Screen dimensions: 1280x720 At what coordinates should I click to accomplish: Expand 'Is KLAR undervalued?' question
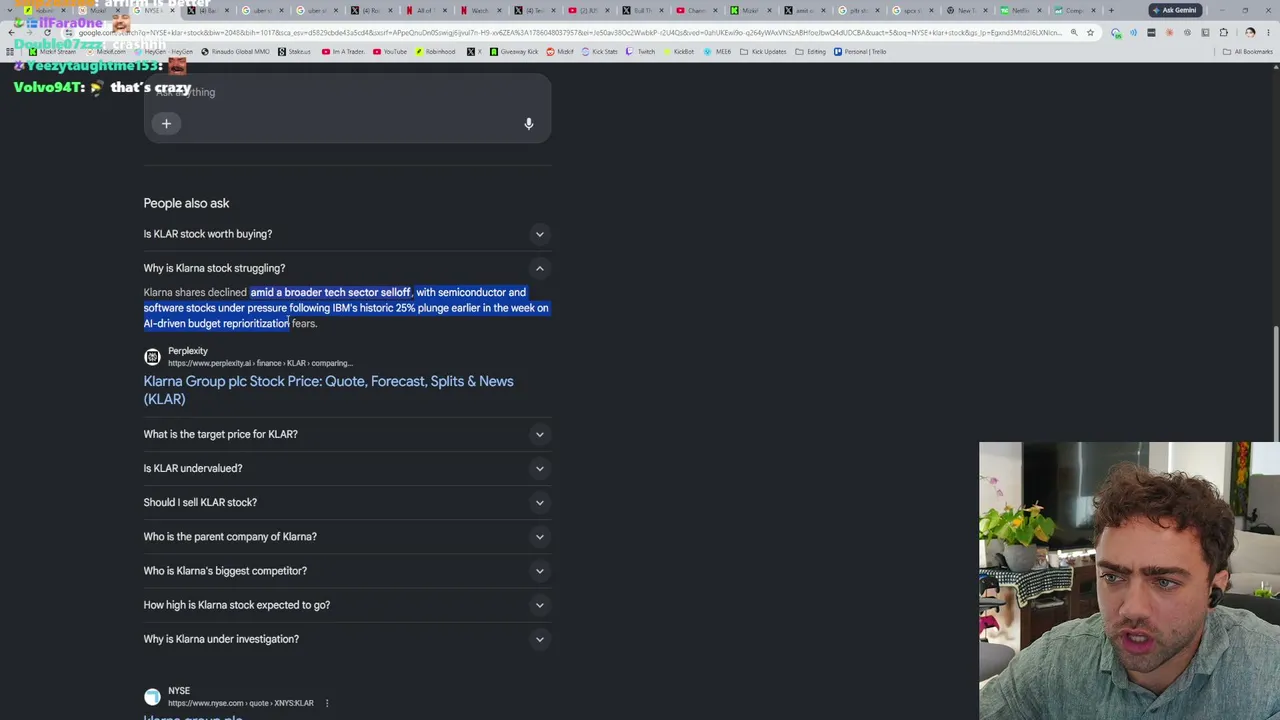[x=347, y=468]
